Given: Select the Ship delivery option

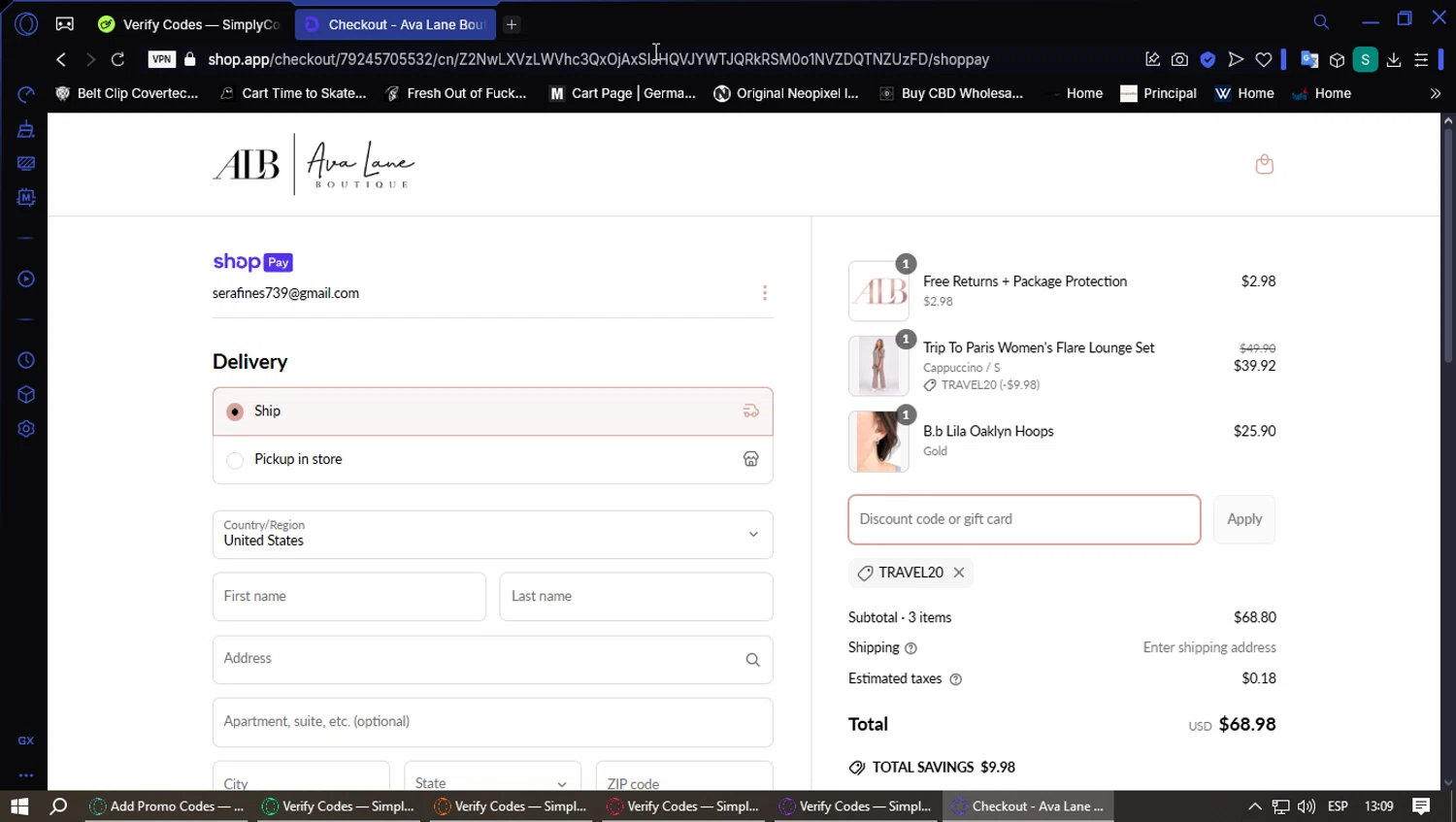Looking at the screenshot, I should tap(493, 411).
